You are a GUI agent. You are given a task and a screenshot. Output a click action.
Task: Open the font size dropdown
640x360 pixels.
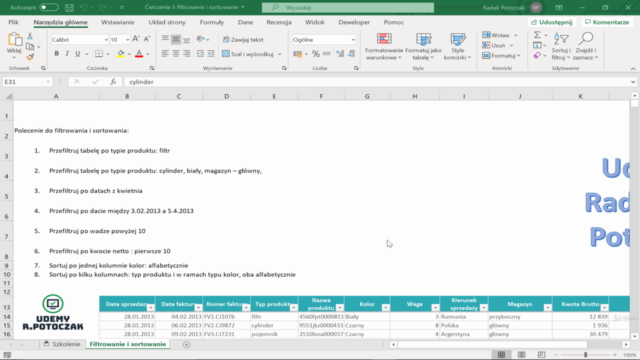[x=127, y=40]
